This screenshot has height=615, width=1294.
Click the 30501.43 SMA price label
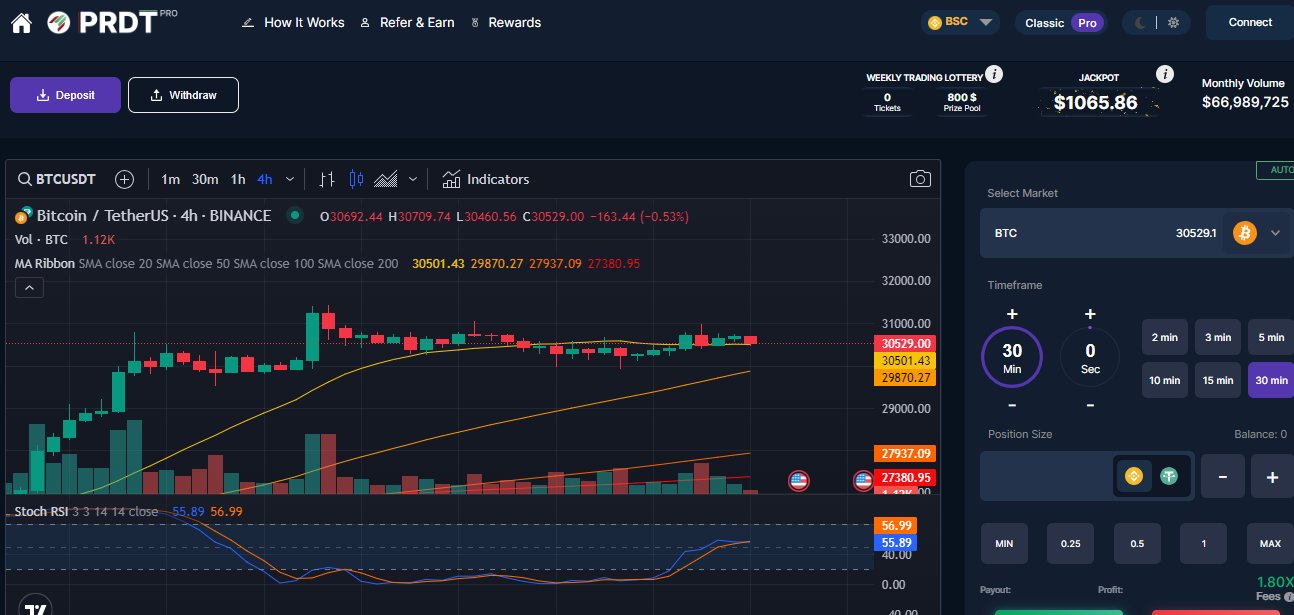[904, 361]
